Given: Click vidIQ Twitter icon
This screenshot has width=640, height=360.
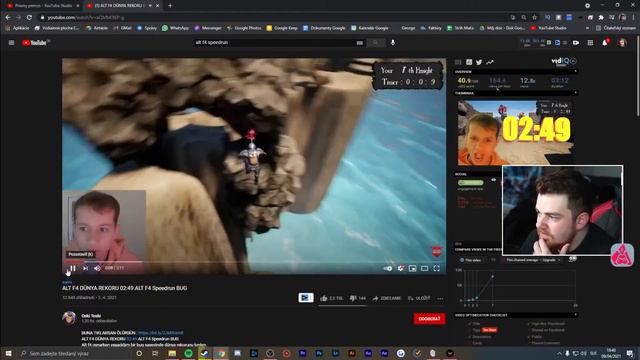Looking at the screenshot, I should pos(479,62).
